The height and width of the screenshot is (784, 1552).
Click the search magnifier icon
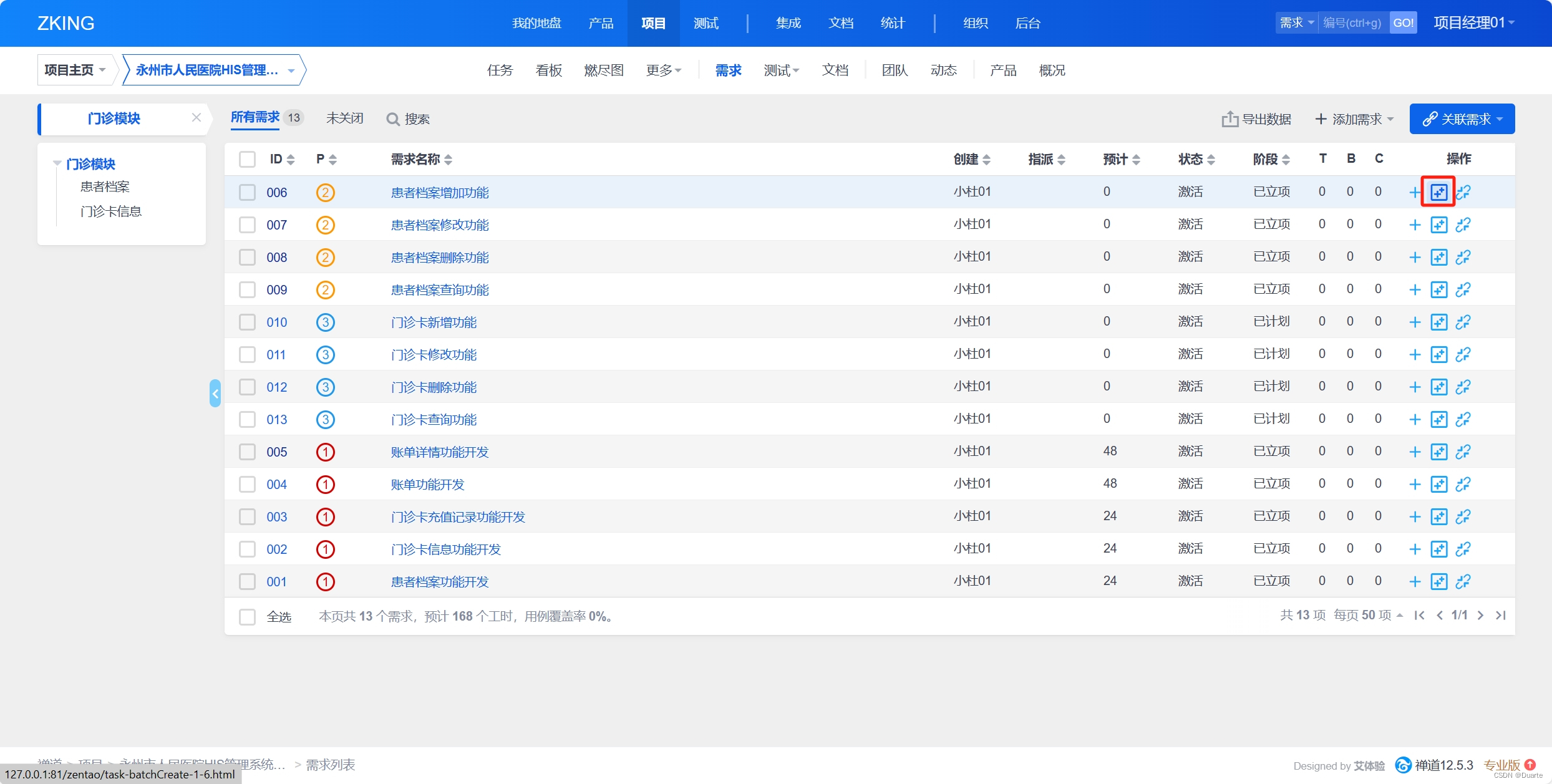pos(392,119)
